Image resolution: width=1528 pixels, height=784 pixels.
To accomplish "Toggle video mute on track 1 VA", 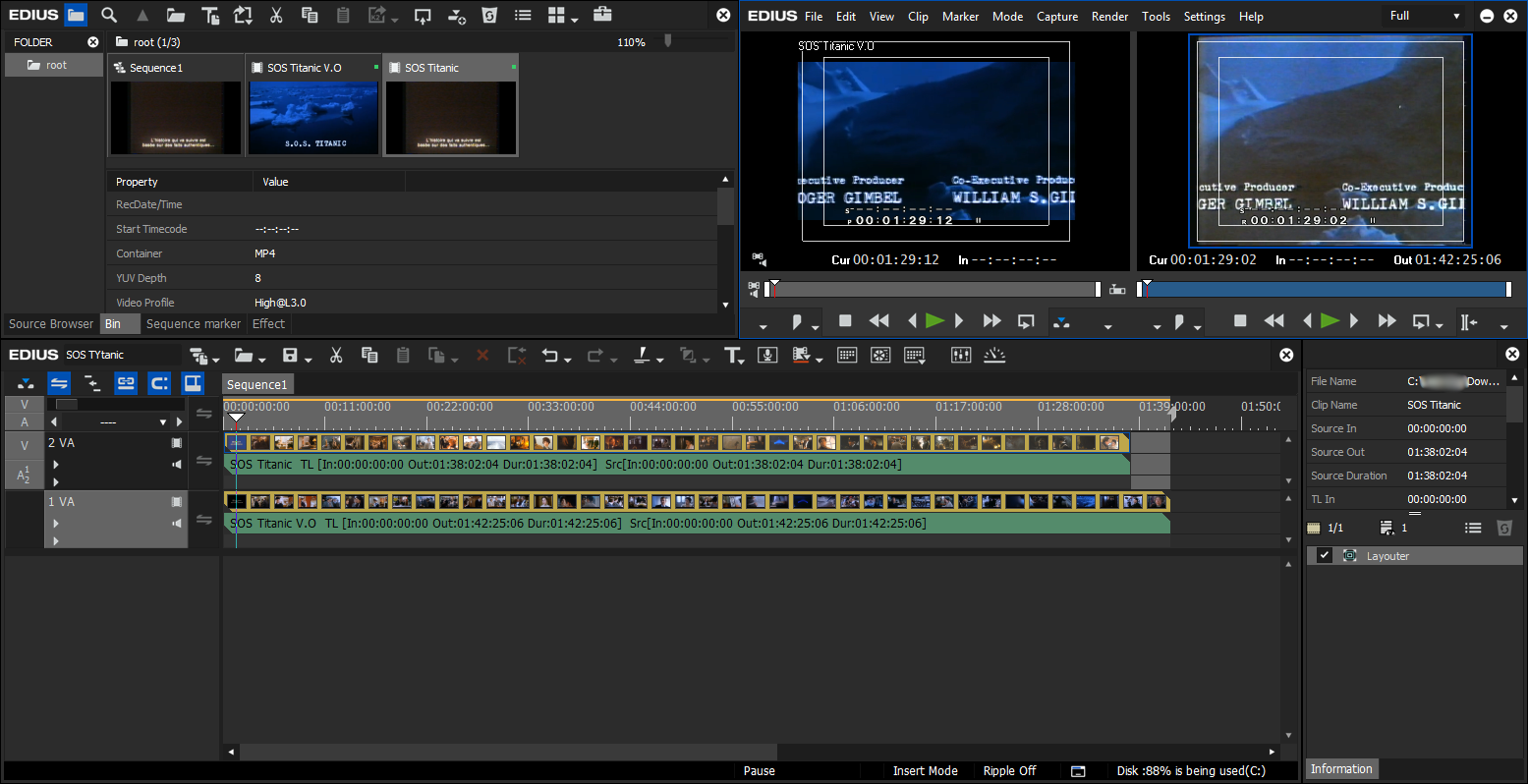I will 177,502.
